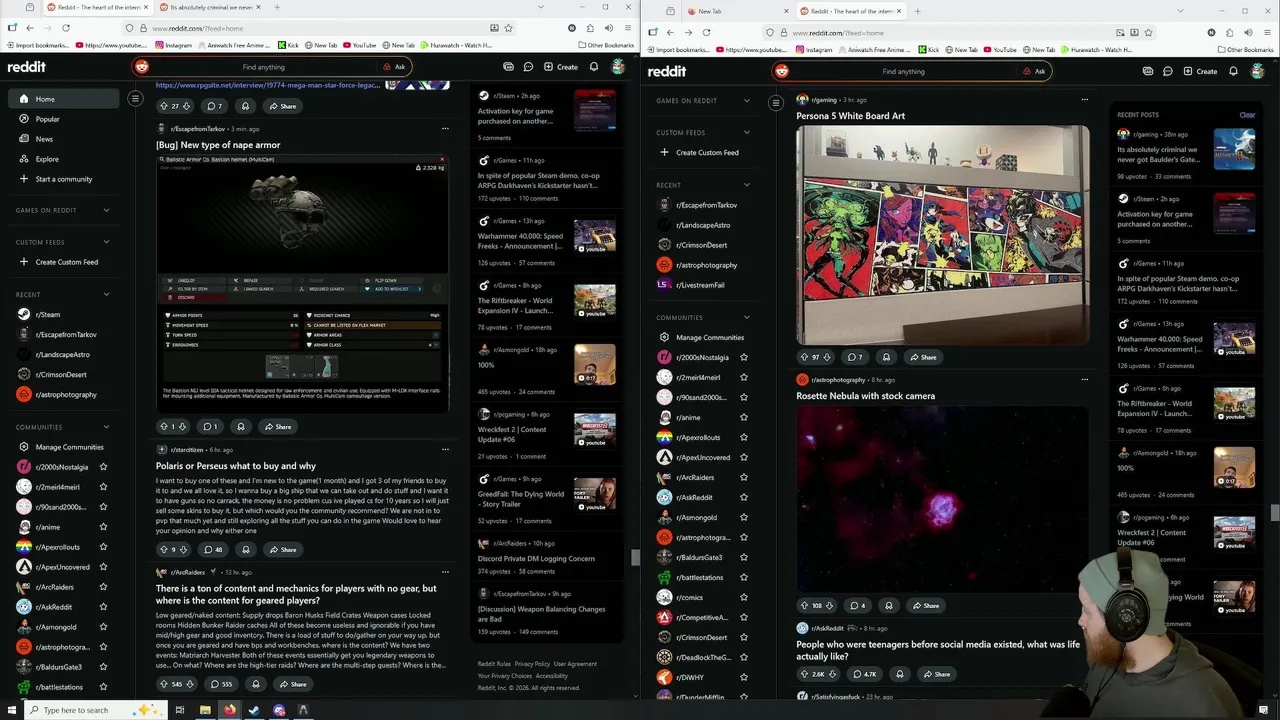Collapse navigation sidebar button in left window
This screenshot has width=1280, height=720.
[x=135, y=98]
